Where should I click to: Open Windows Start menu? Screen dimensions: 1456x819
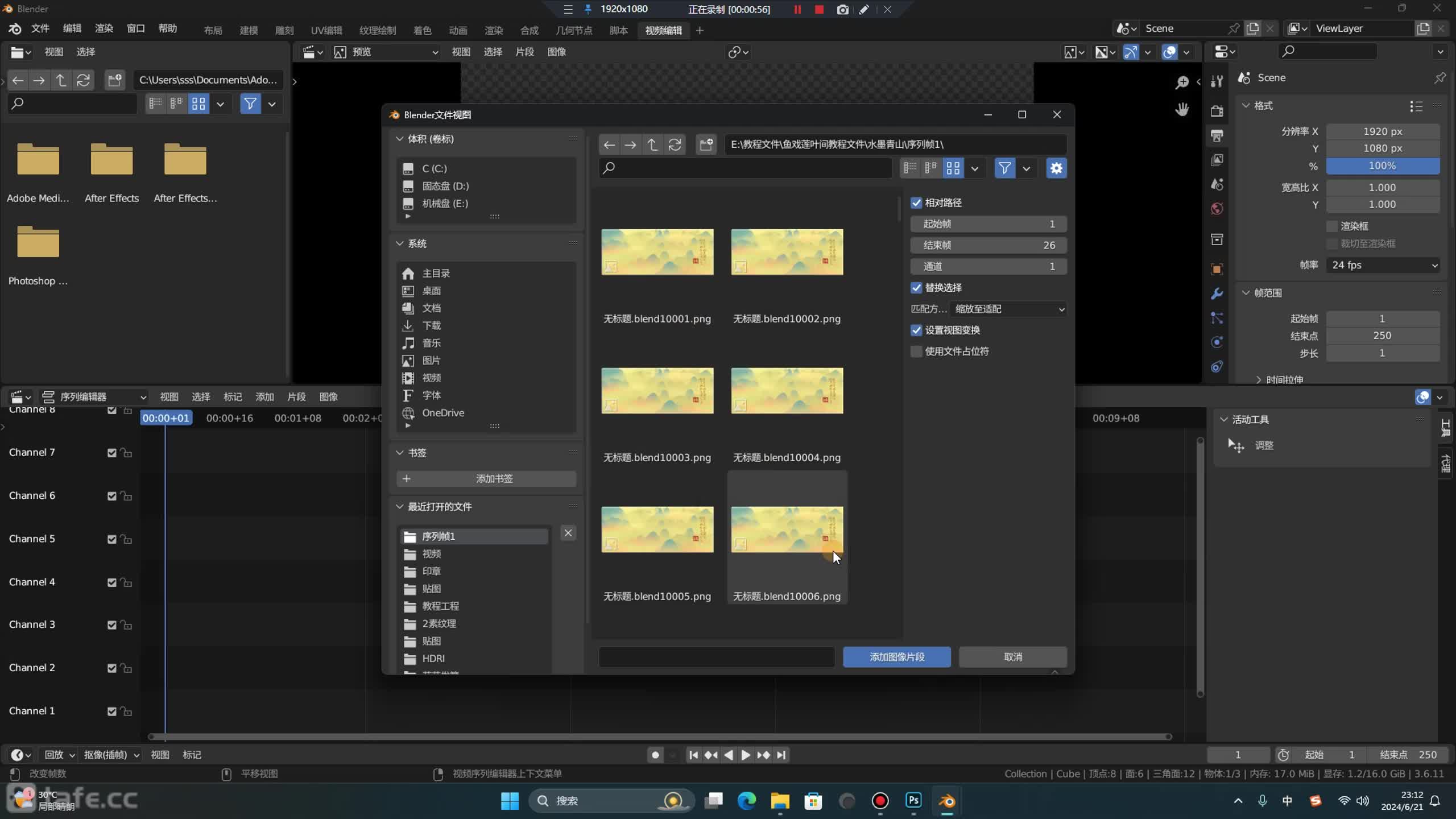[x=510, y=801]
